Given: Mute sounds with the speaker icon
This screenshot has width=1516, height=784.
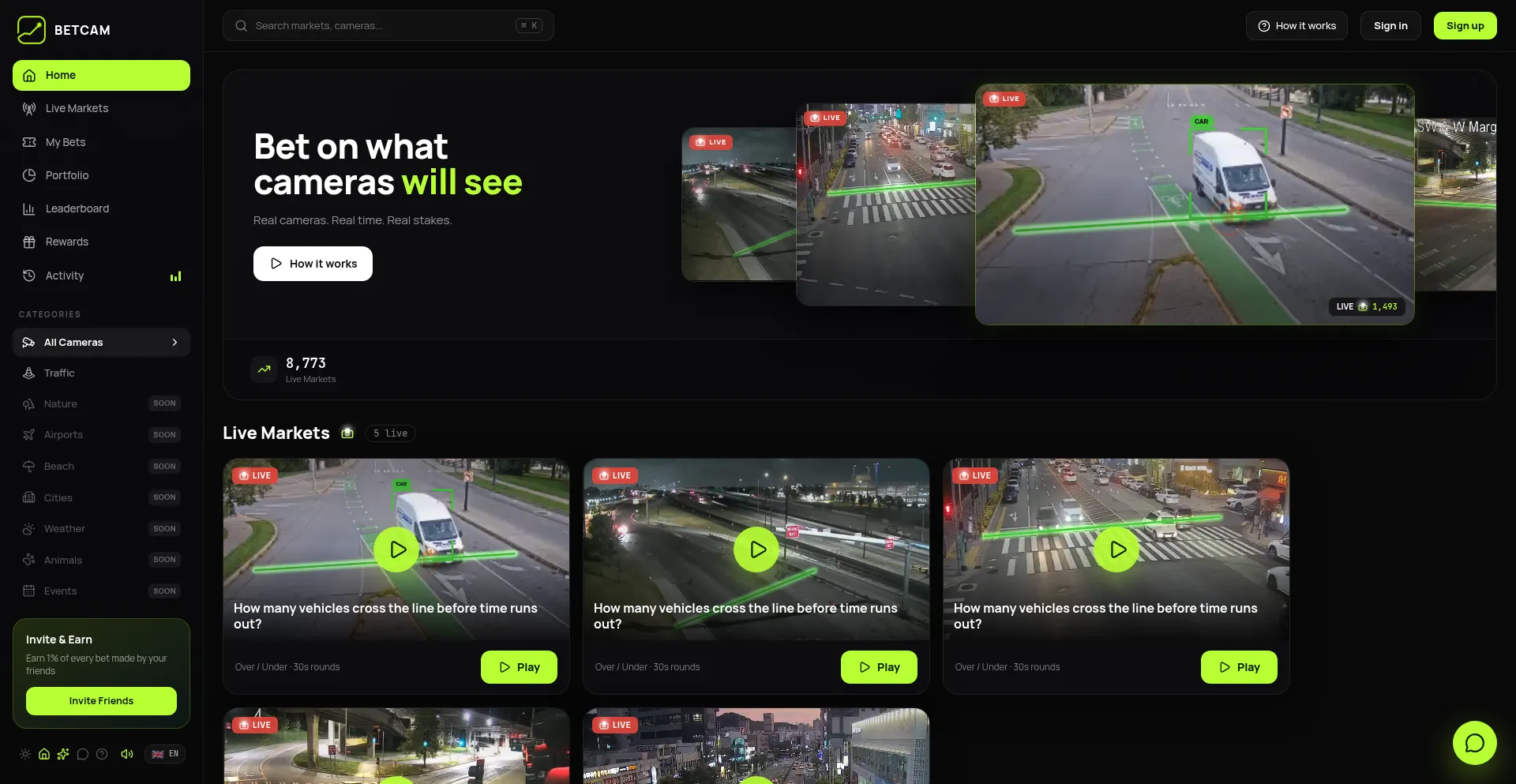Looking at the screenshot, I should (x=126, y=754).
